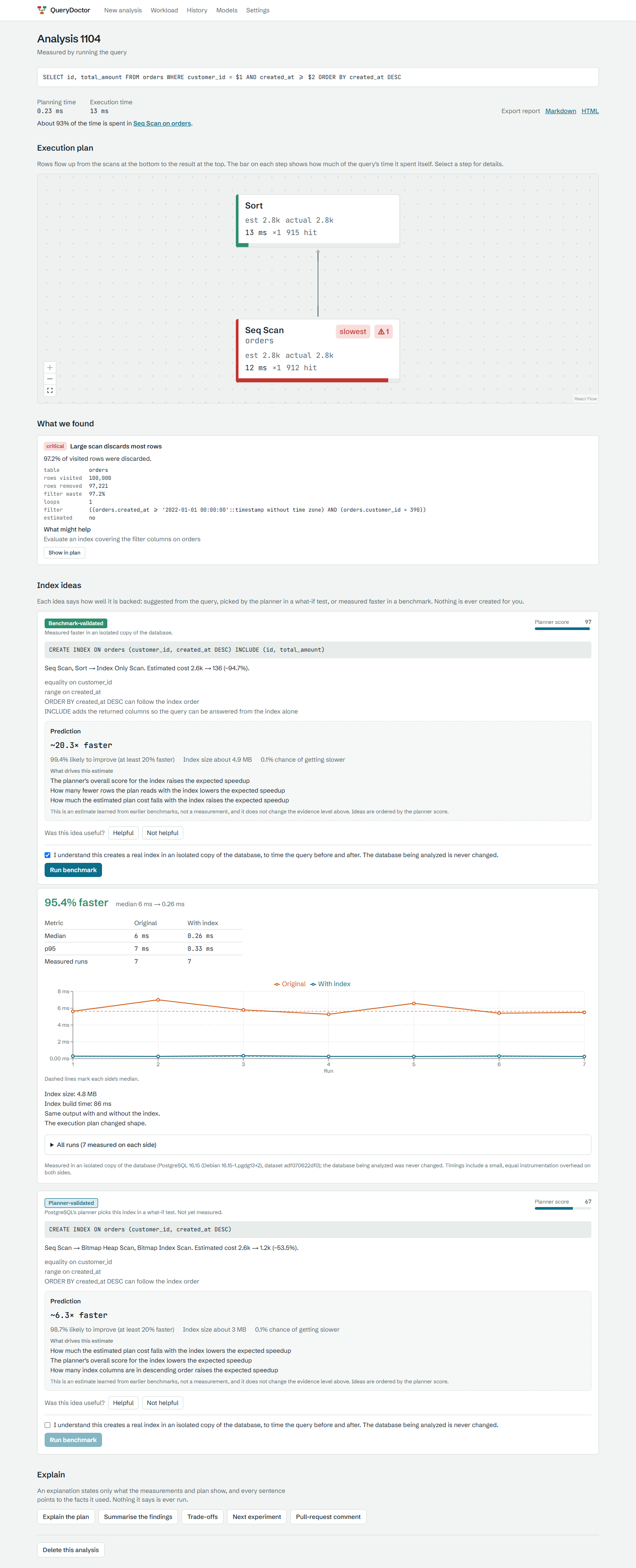Uncheck the first isolated copy consent checkbox
This screenshot has height=1568, width=636.
tap(47, 855)
